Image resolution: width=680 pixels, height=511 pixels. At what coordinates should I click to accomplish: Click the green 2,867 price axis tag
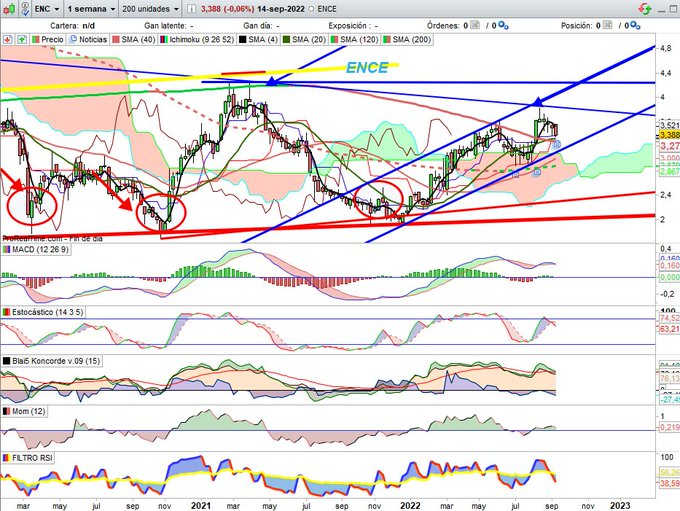[x=669, y=172]
